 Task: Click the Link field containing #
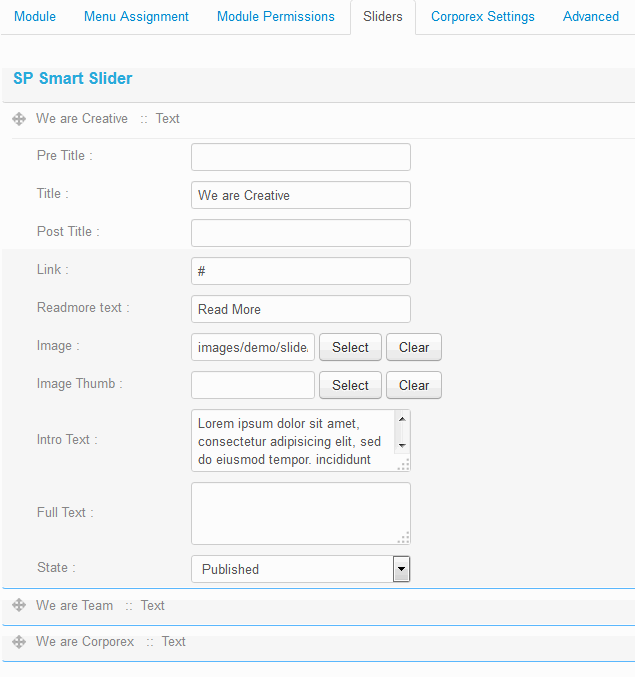click(x=301, y=271)
